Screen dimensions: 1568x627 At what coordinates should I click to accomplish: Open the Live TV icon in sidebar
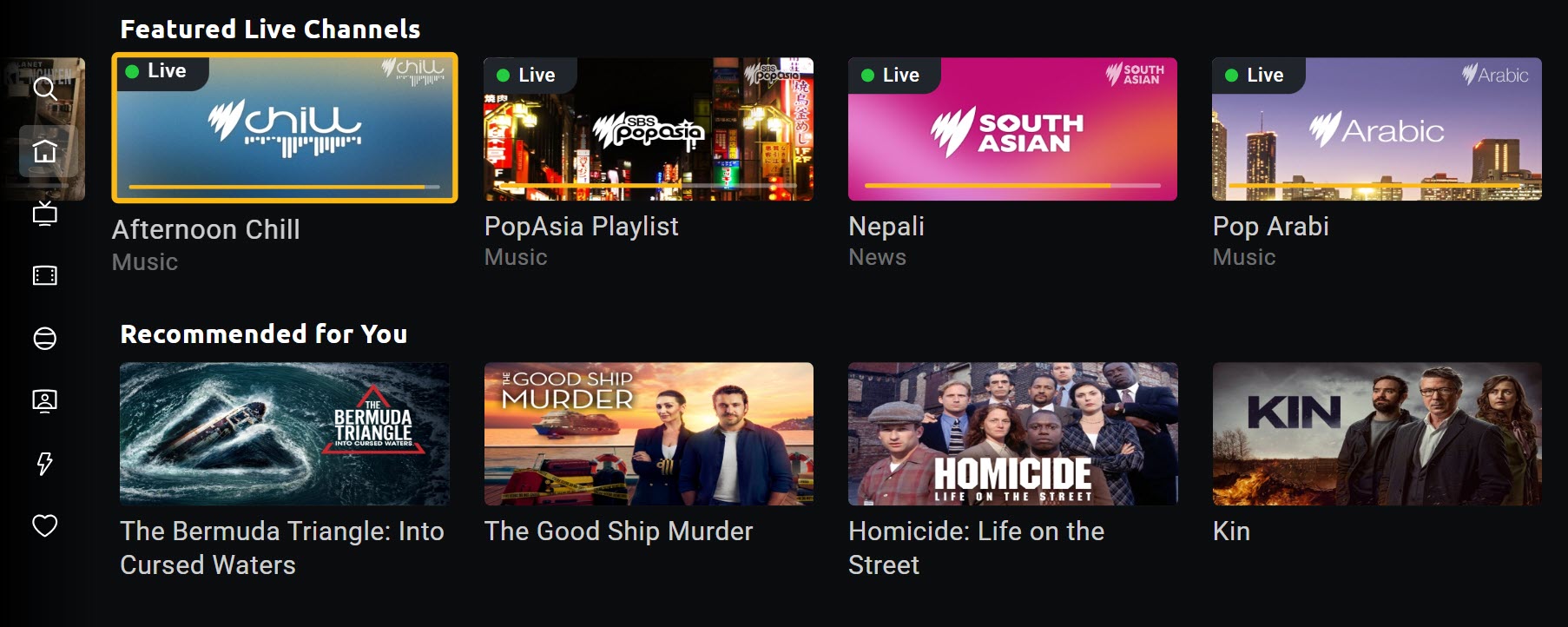pos(44,213)
